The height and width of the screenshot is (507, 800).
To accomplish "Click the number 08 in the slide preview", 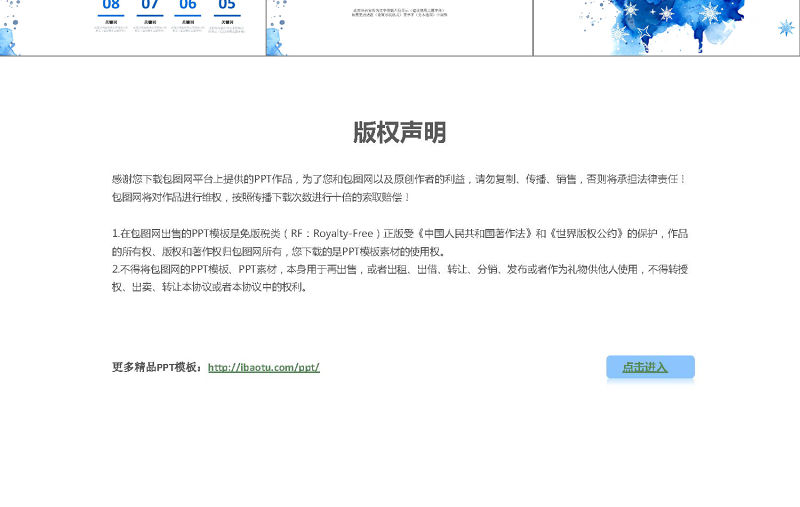I will tap(111, 5).
